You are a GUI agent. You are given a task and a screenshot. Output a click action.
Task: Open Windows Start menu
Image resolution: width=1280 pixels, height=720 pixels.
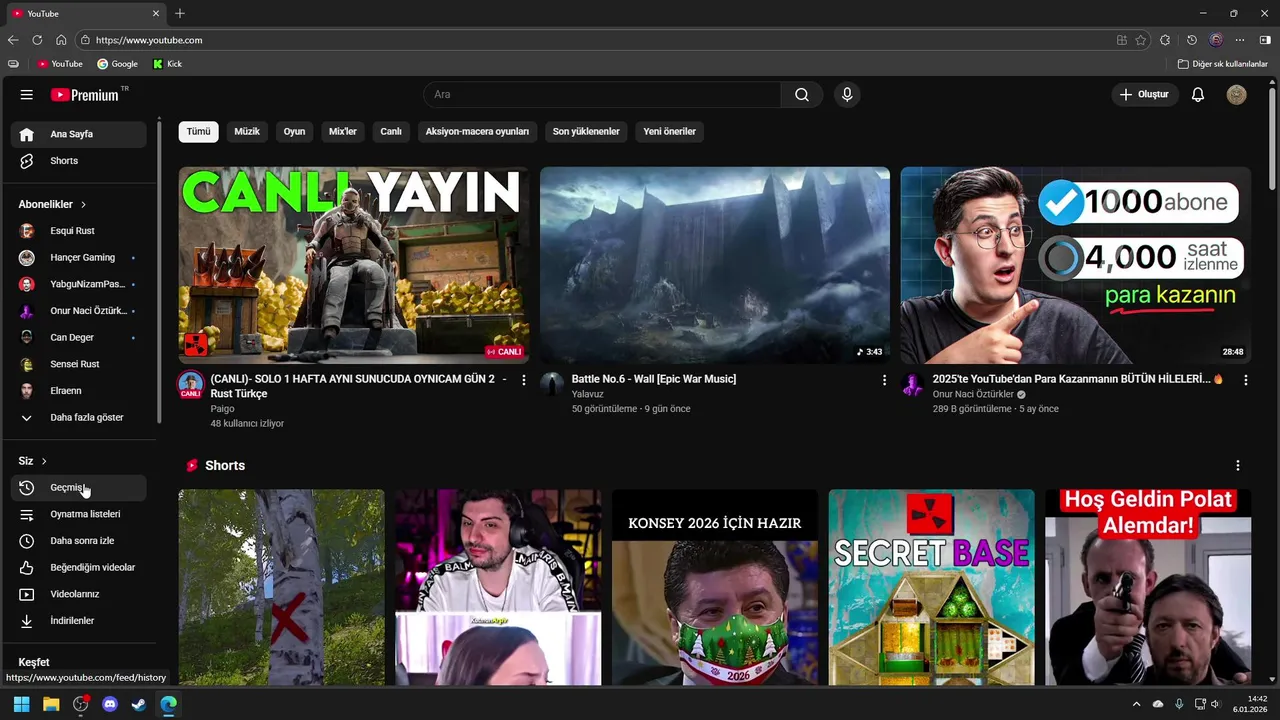21,704
